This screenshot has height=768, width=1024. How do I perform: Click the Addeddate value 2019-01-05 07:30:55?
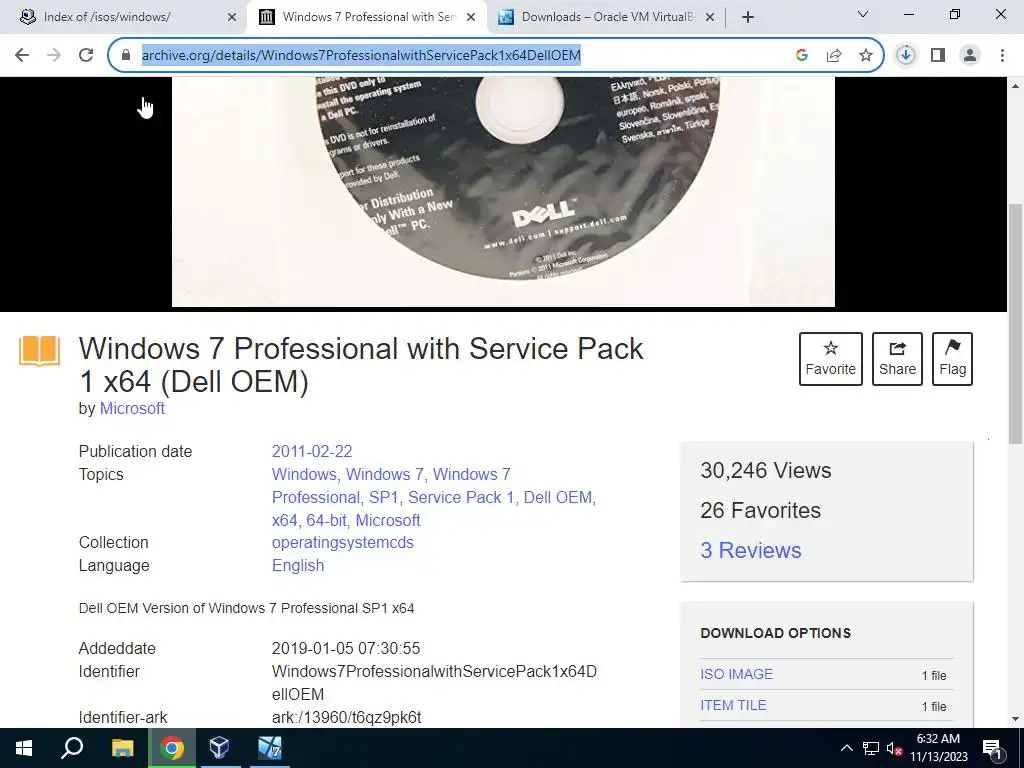(x=345, y=648)
